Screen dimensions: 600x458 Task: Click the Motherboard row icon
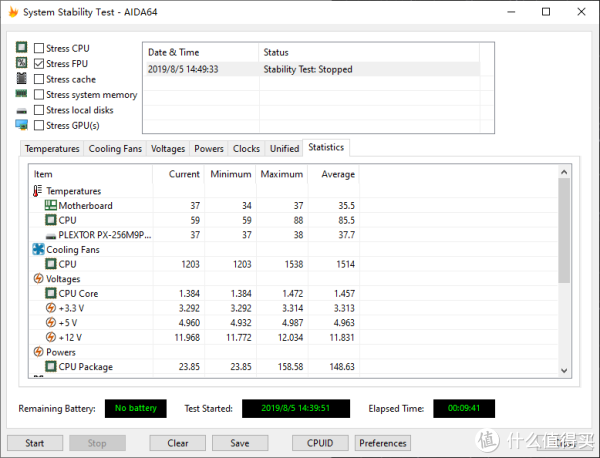(51, 205)
